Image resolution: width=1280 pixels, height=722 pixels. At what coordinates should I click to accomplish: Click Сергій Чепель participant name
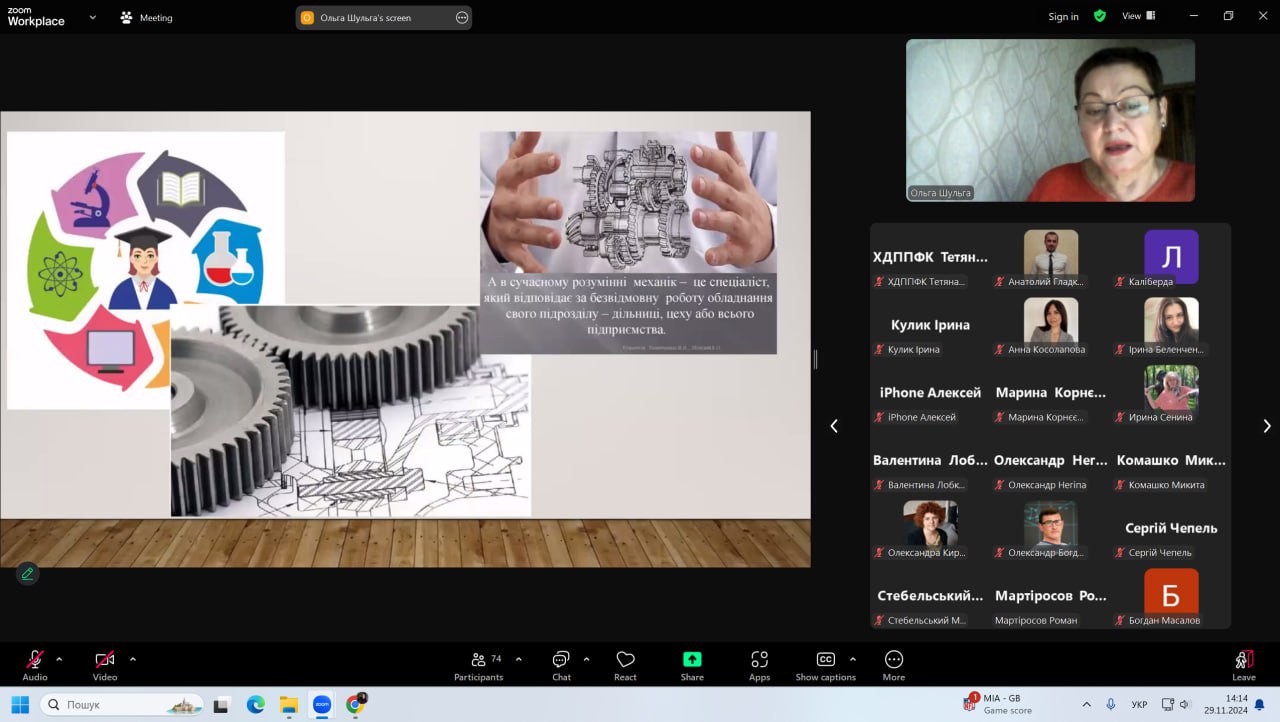point(1171,528)
